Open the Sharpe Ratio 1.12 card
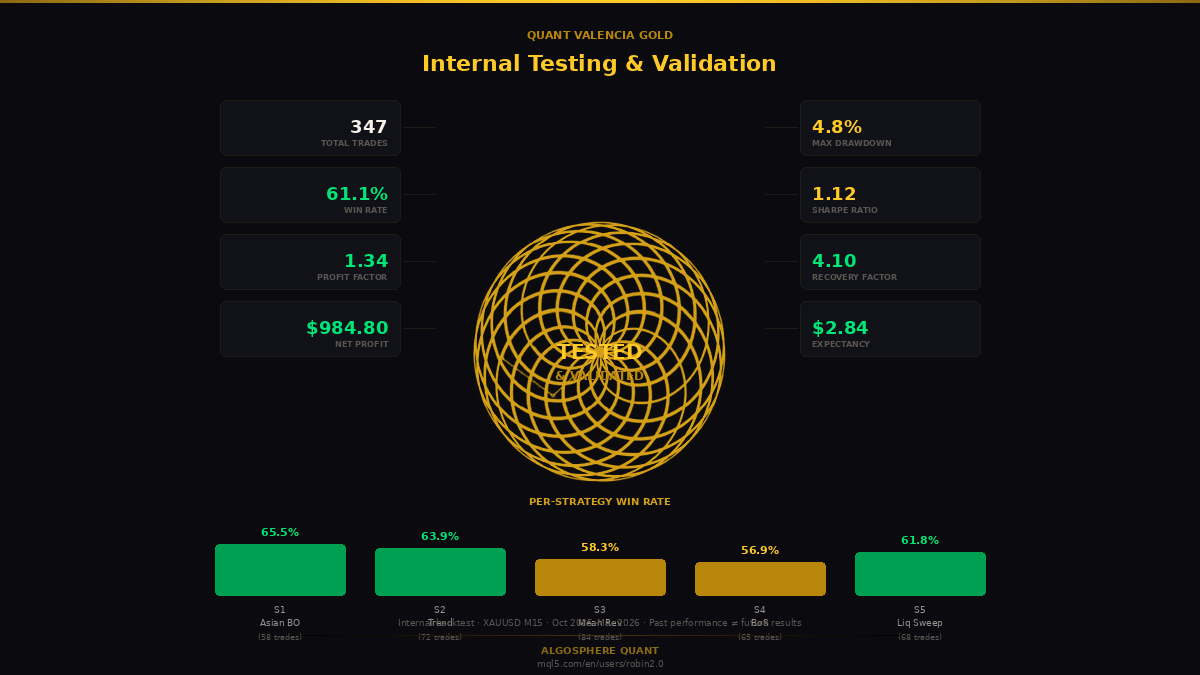Image resolution: width=1200 pixels, height=675 pixels. [890, 195]
